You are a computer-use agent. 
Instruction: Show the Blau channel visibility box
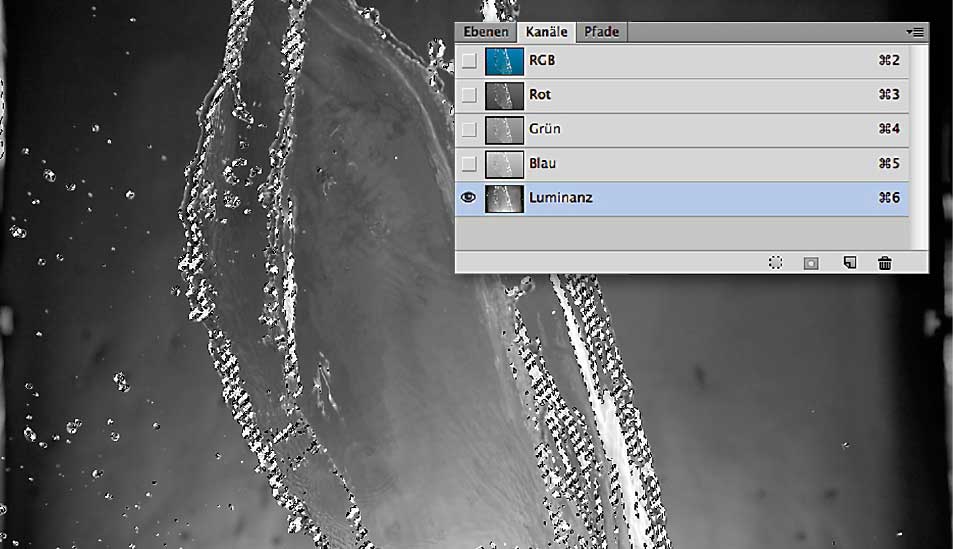pos(468,163)
